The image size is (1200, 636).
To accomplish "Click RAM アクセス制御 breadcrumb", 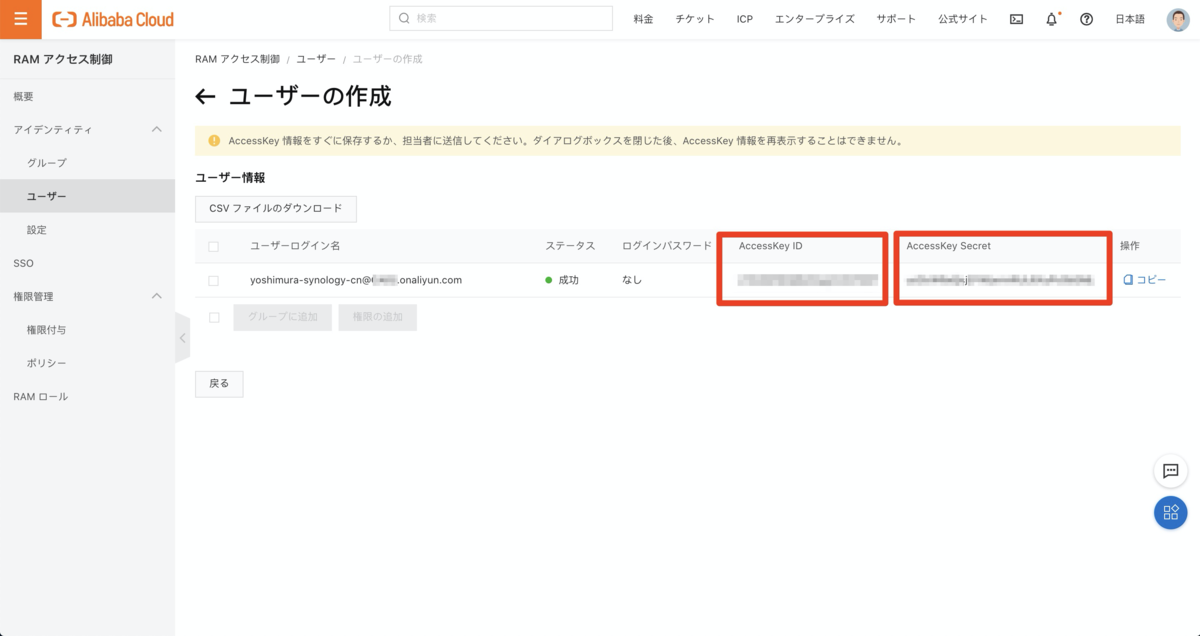I will click(238, 59).
